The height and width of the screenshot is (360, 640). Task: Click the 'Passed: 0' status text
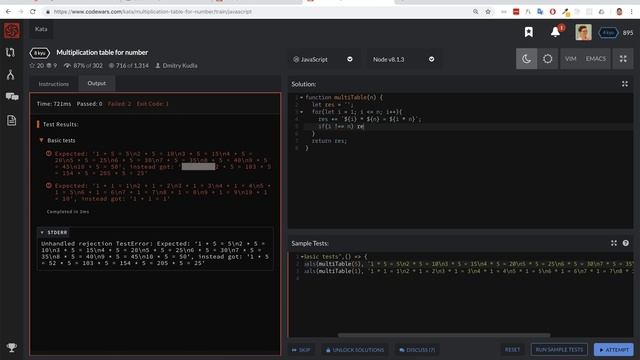(89, 104)
